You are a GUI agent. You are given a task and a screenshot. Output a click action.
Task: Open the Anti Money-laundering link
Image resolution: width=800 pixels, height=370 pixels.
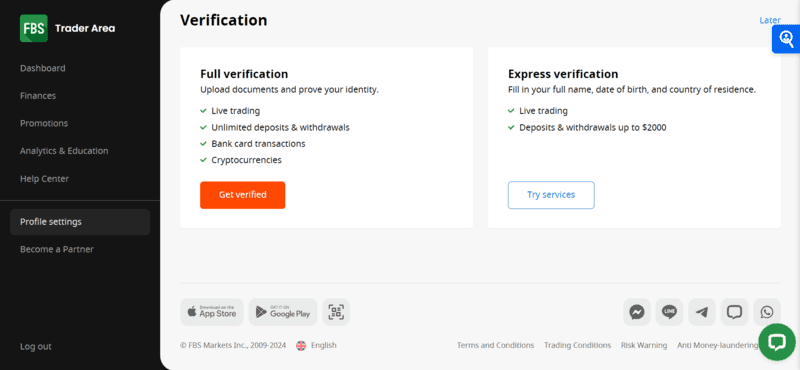[x=718, y=346]
